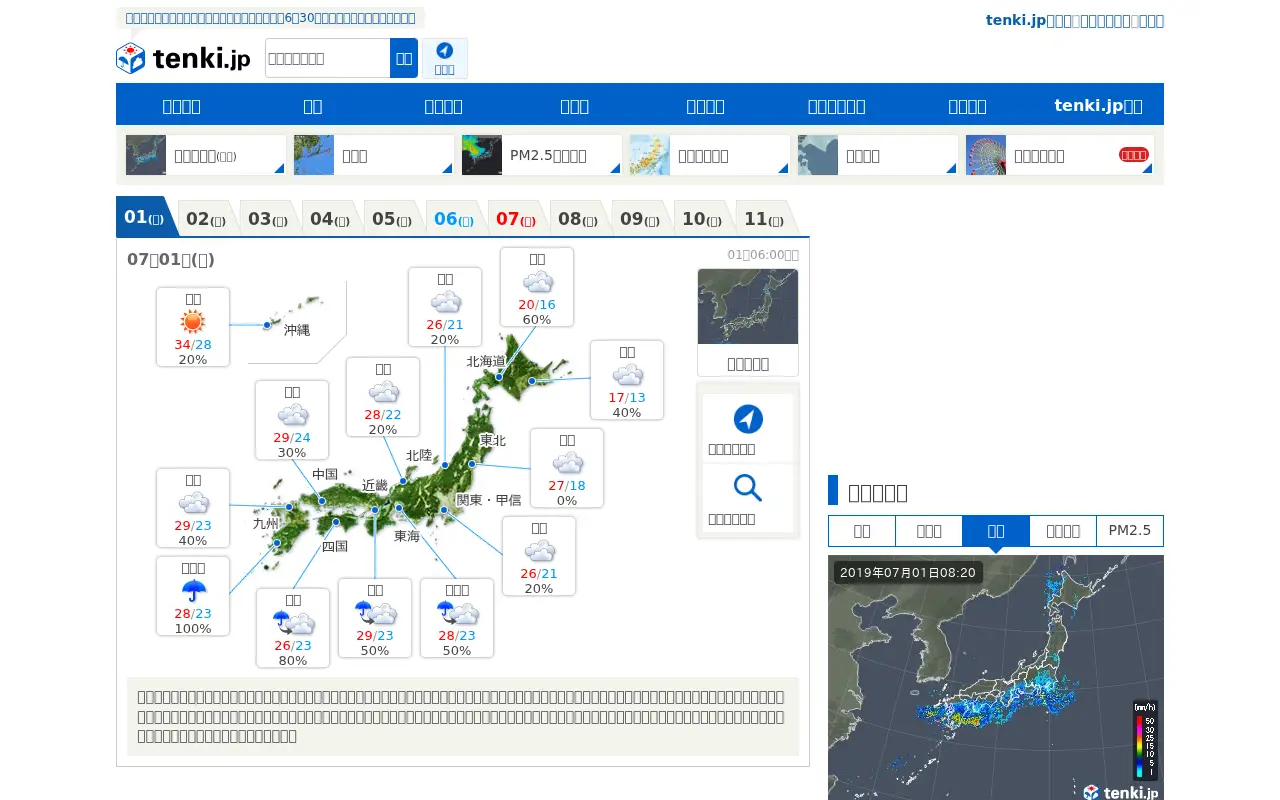Image resolution: width=1280 pixels, height=800 pixels.
Task: Click the rain-to-cloud card showing 26/23 80%
Action: [x=293, y=628]
